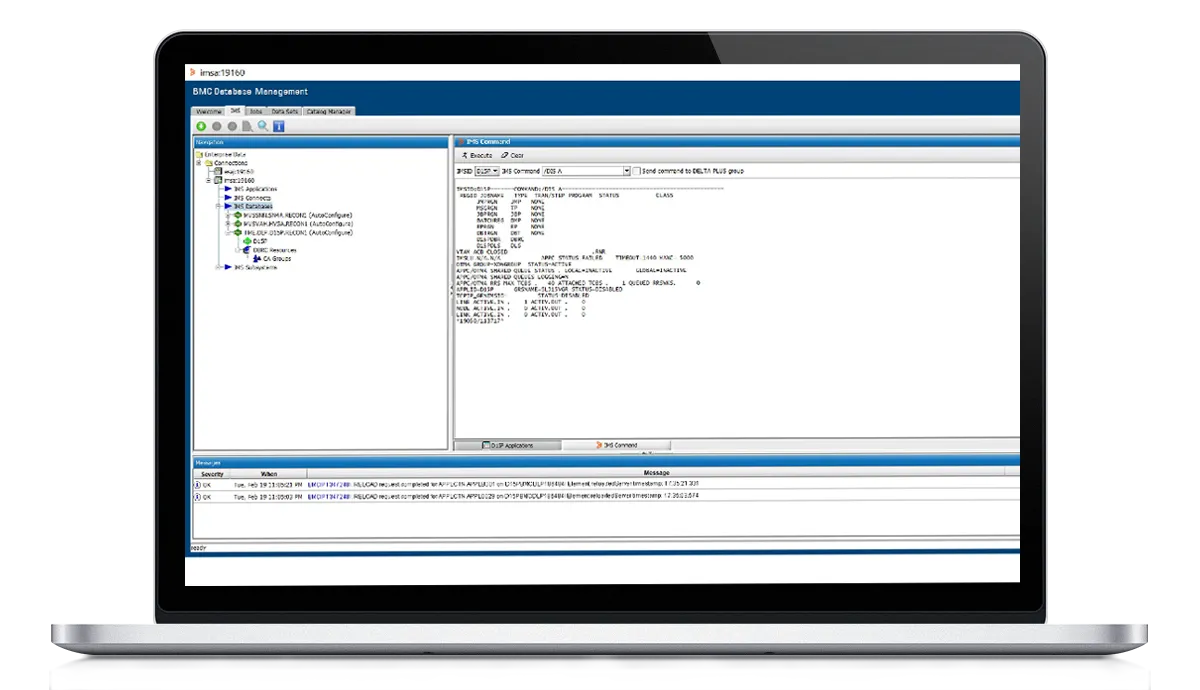This screenshot has height=690, width=1200.
Task: Collapse the imsa:19160 connection node
Action: tap(208, 180)
